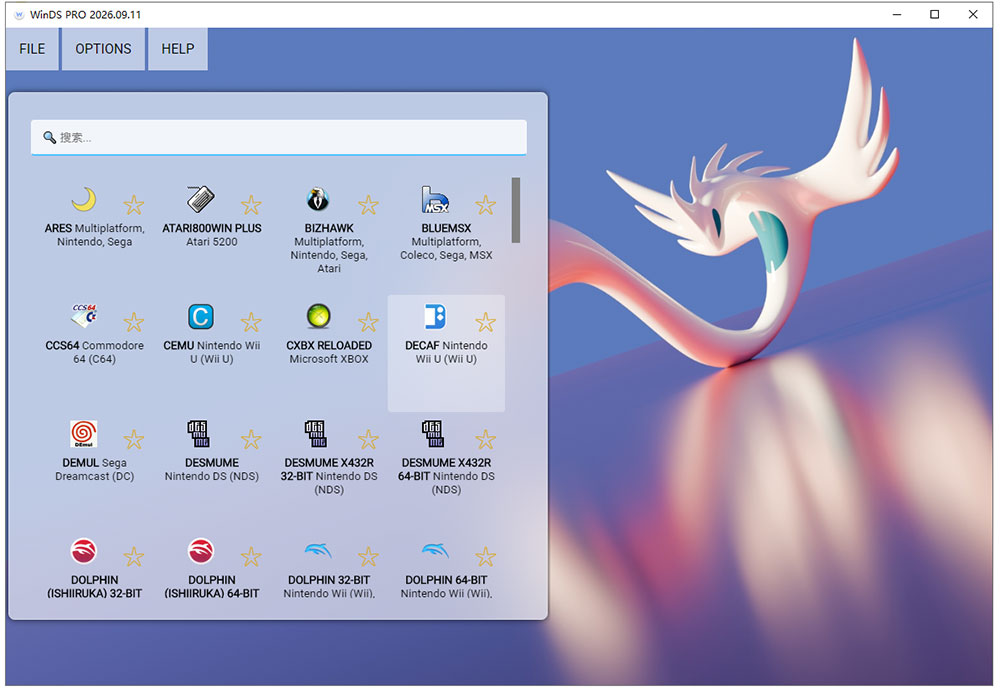Select the DECAF Nintendo Wii U label

click(446, 352)
